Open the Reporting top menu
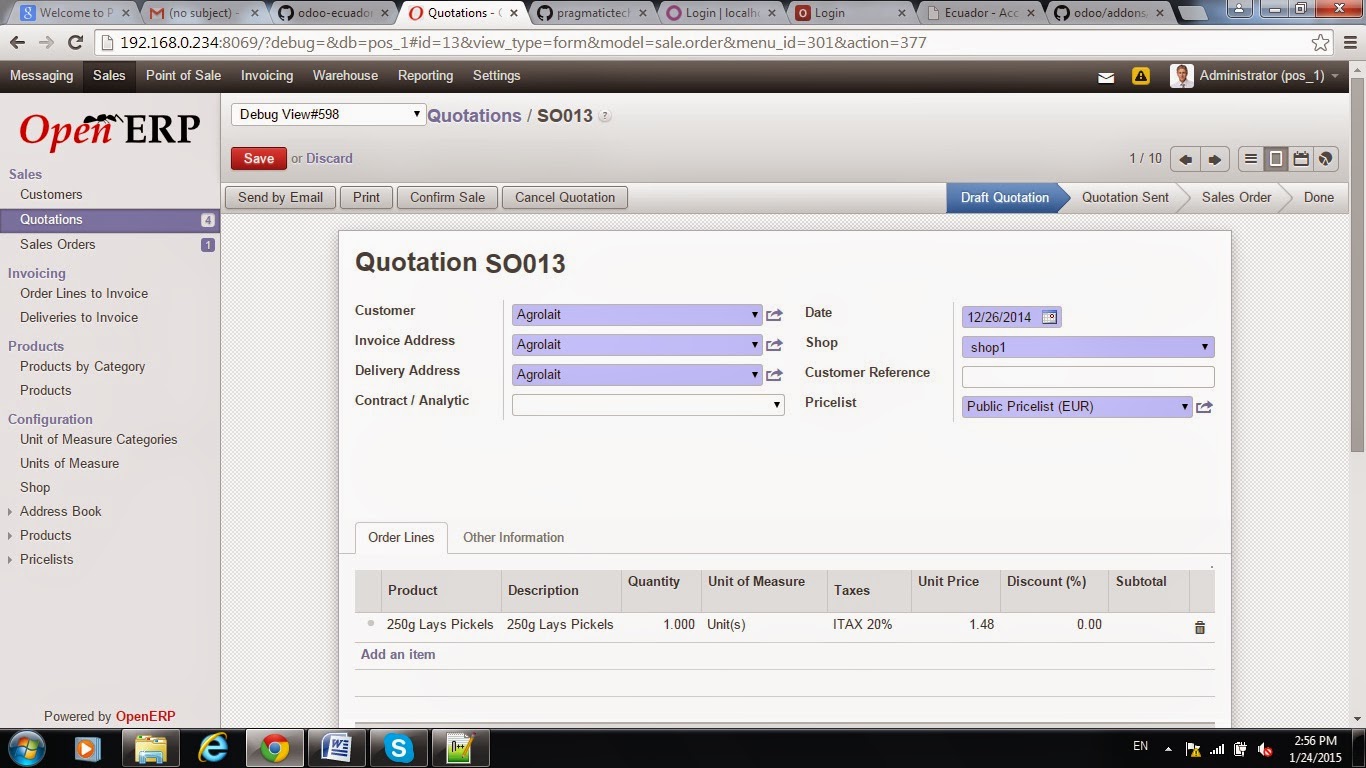The height and width of the screenshot is (768, 1366). pyautogui.click(x=425, y=76)
